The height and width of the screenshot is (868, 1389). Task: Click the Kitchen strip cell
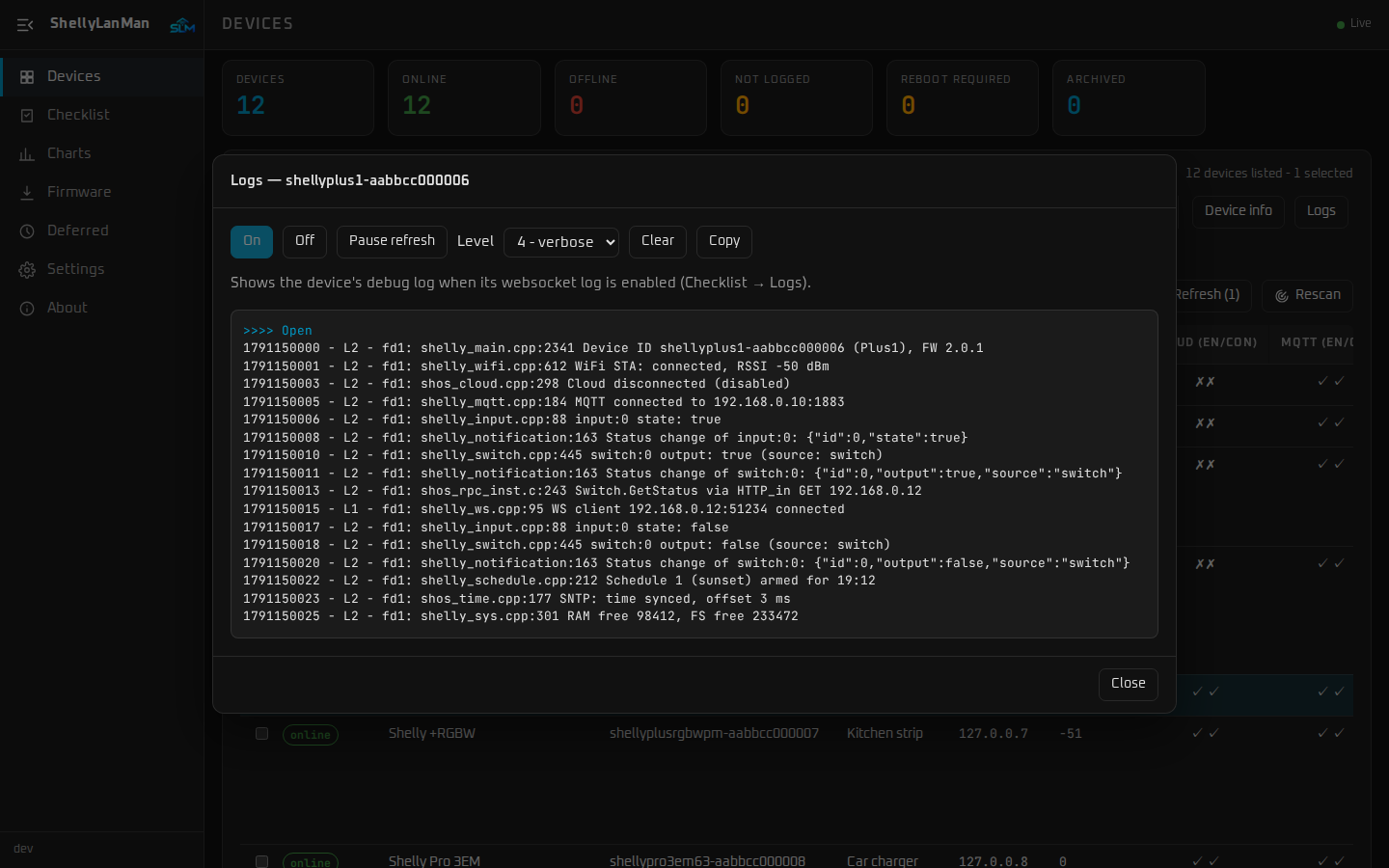(x=885, y=734)
